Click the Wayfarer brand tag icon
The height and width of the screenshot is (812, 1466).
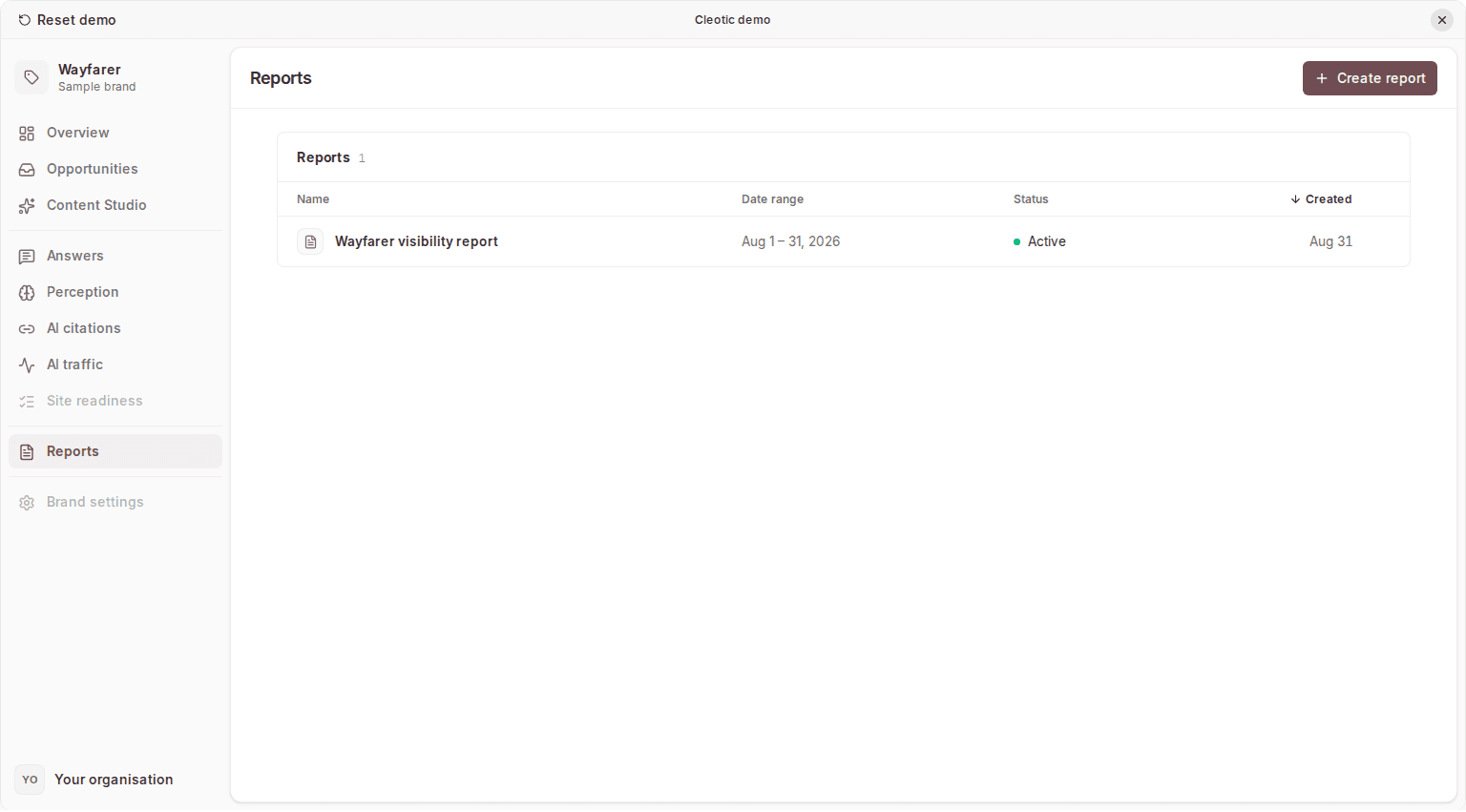click(31, 77)
